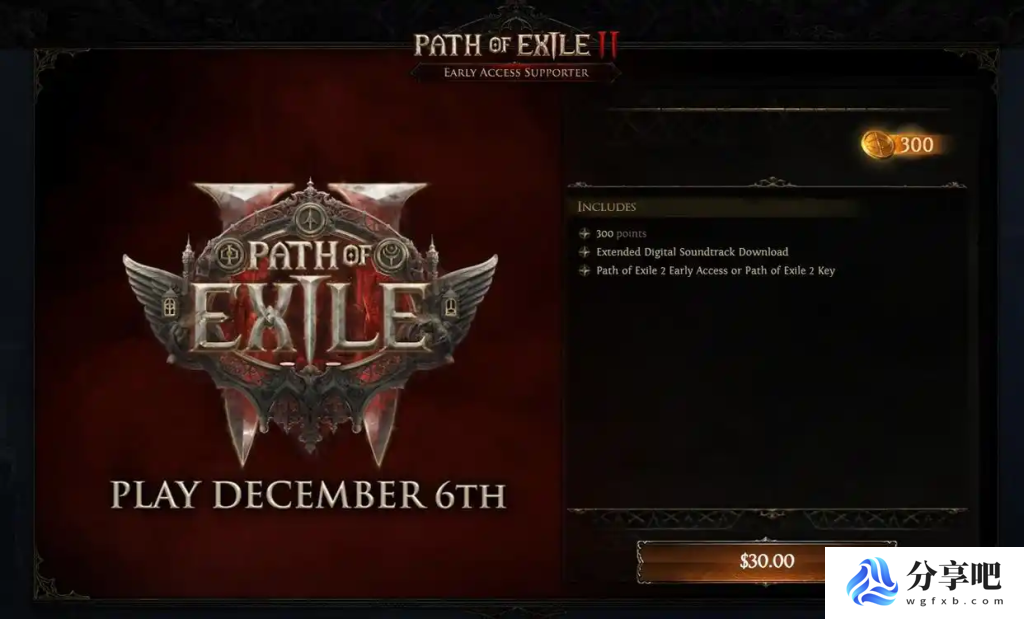Click the gold coin points icon
1024x619 pixels.
877,144
